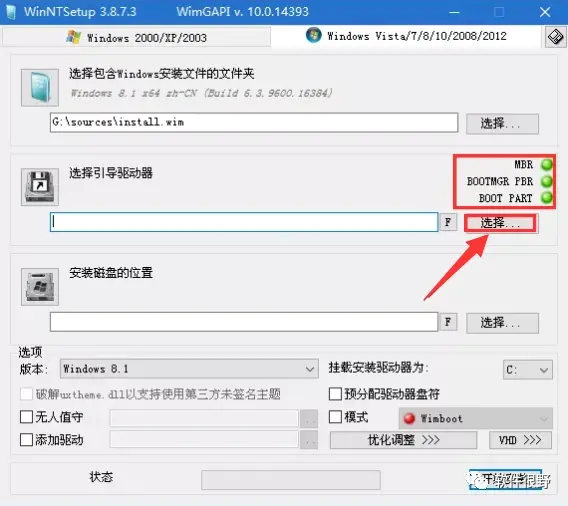Screen dimensions: 568x506
Task: Click the 选择引导驱动器 label
Action: [x=111, y=173]
